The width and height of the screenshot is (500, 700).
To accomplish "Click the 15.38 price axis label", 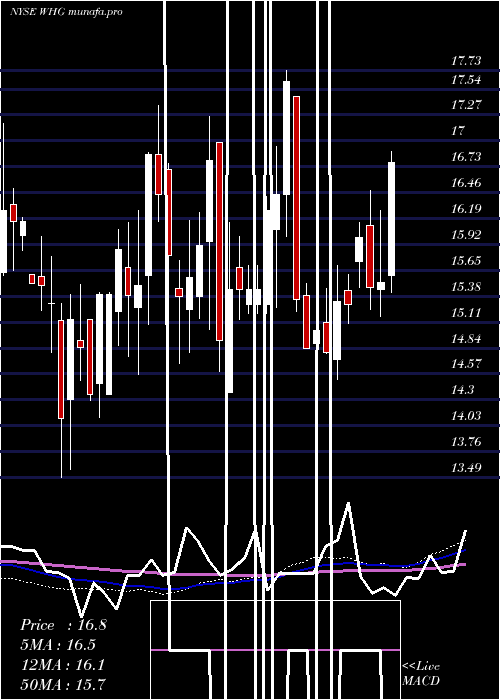I will 466,286.
